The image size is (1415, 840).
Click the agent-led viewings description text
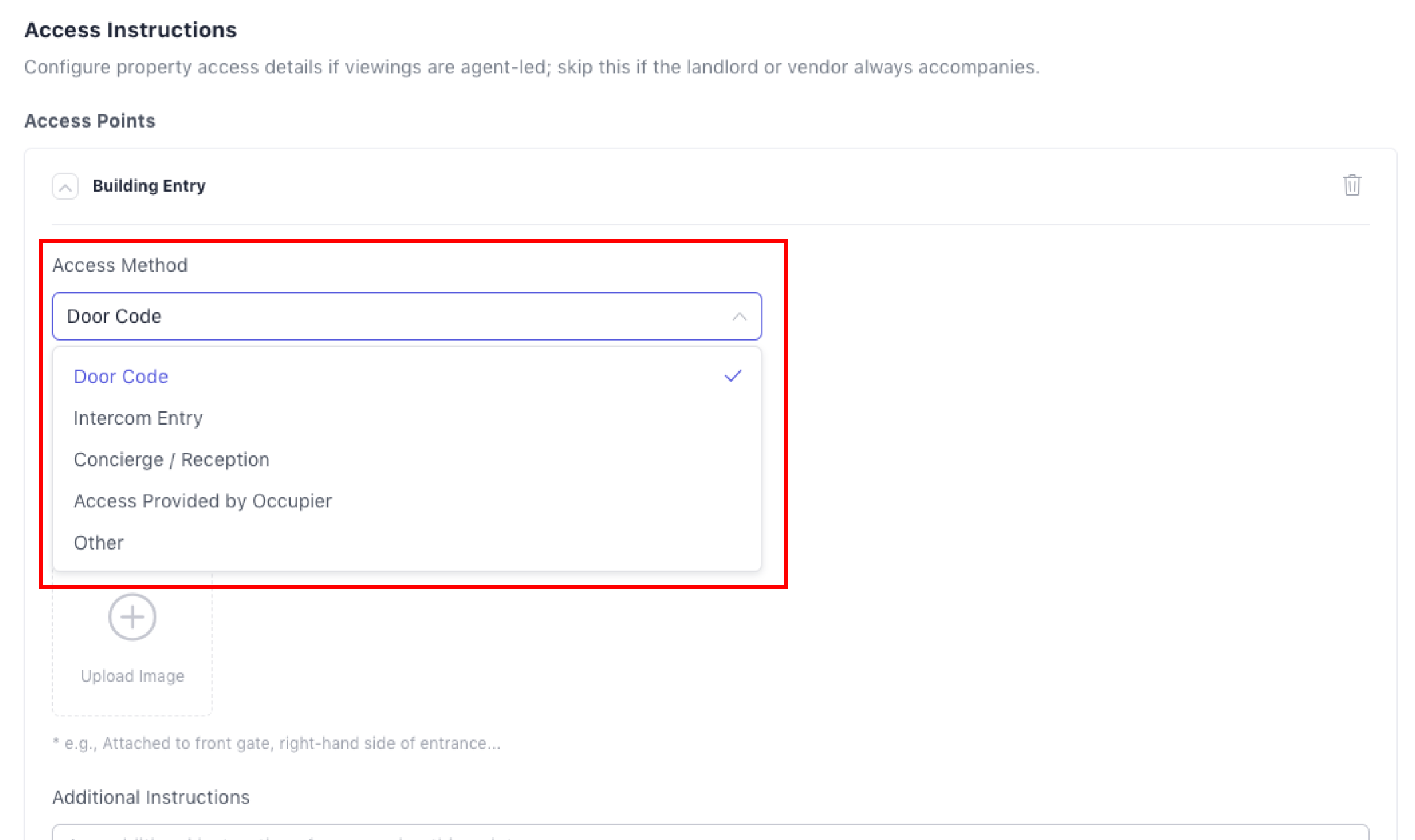[x=532, y=67]
